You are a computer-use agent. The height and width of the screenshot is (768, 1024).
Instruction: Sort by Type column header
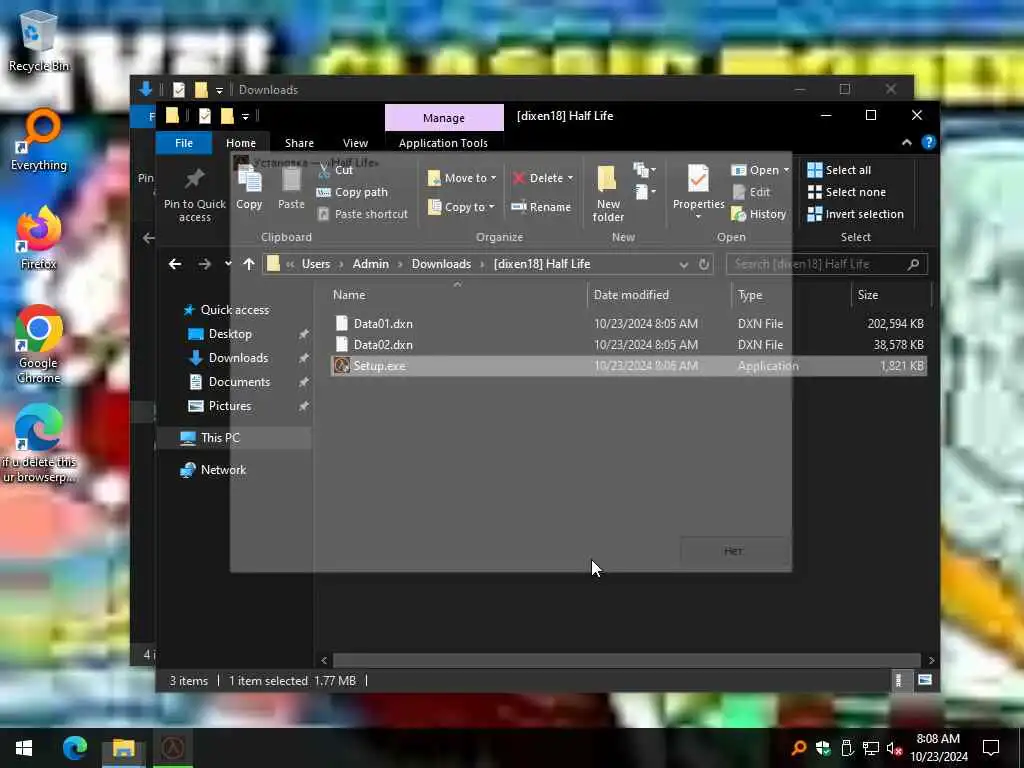click(791, 295)
